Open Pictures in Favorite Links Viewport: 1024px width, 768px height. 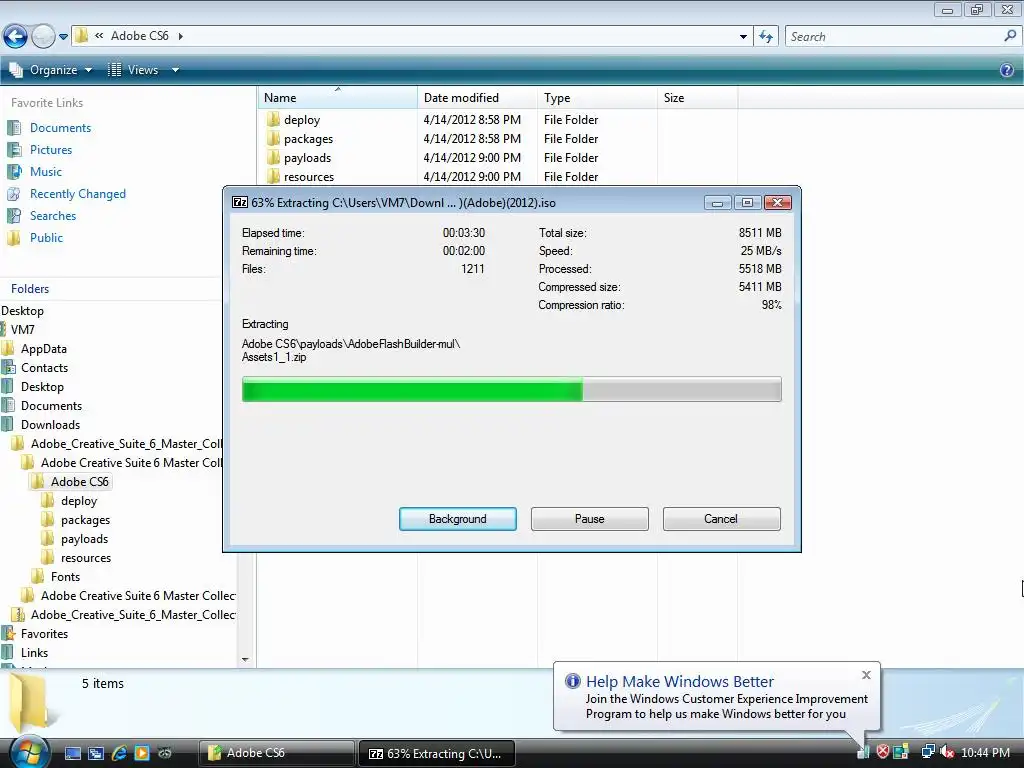(x=50, y=150)
